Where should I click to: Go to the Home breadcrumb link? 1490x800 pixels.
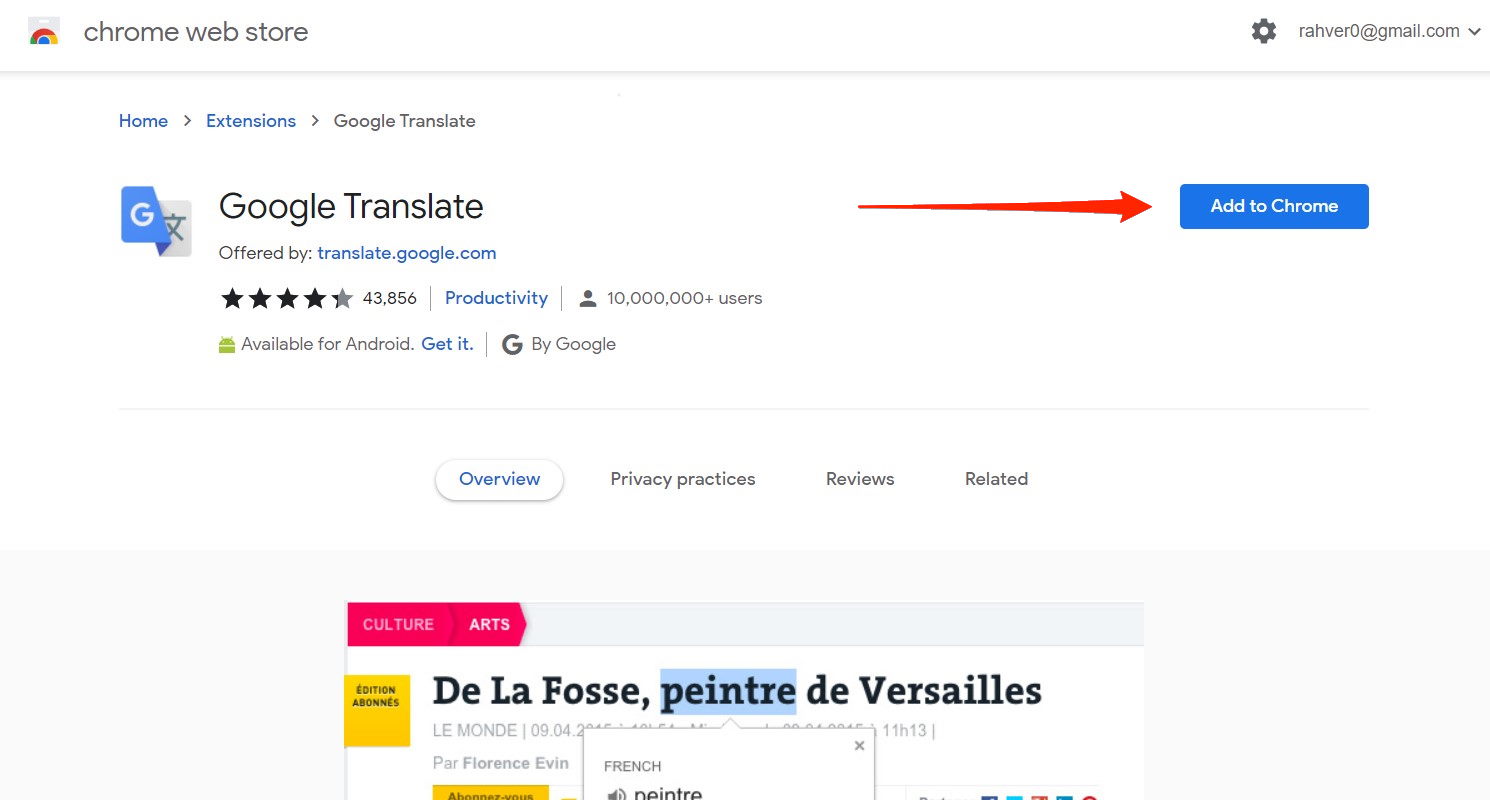coord(143,121)
